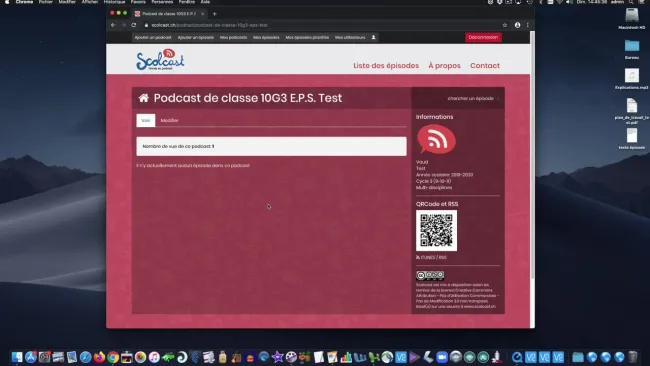The height and width of the screenshot is (366, 650).
Task: Click Google Chrome in the Dock
Action: [x=113, y=357]
